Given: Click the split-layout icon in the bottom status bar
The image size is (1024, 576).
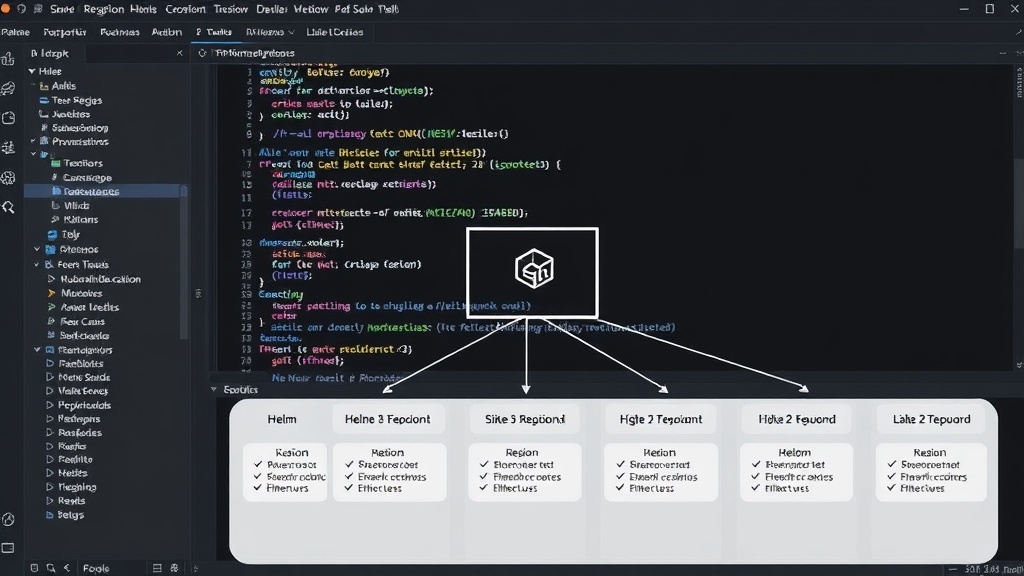Looking at the screenshot, I should pos(157,568).
